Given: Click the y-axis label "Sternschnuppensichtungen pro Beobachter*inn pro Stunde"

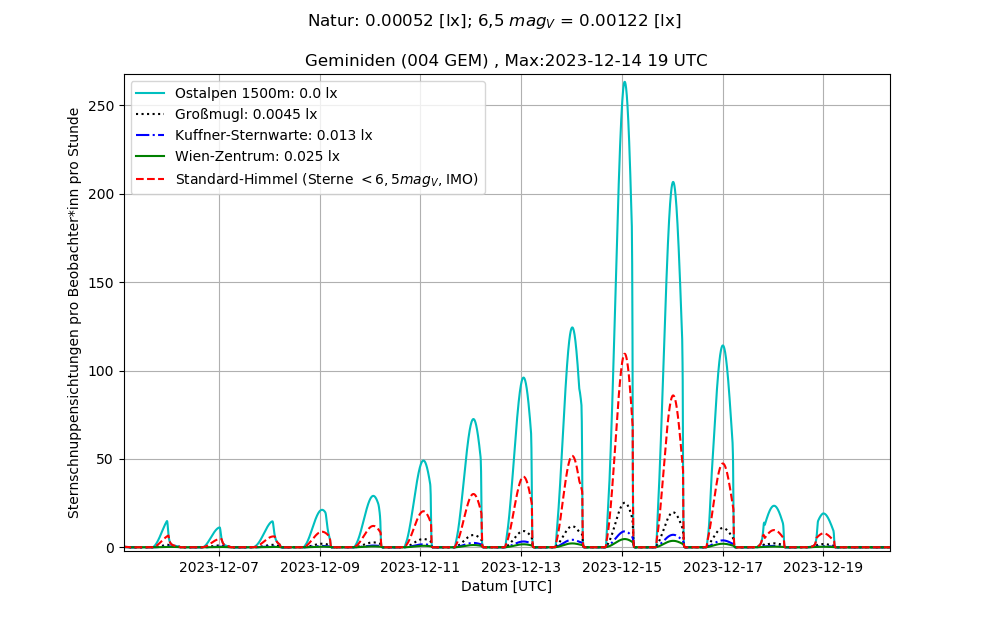Looking at the screenshot, I should (74, 313).
